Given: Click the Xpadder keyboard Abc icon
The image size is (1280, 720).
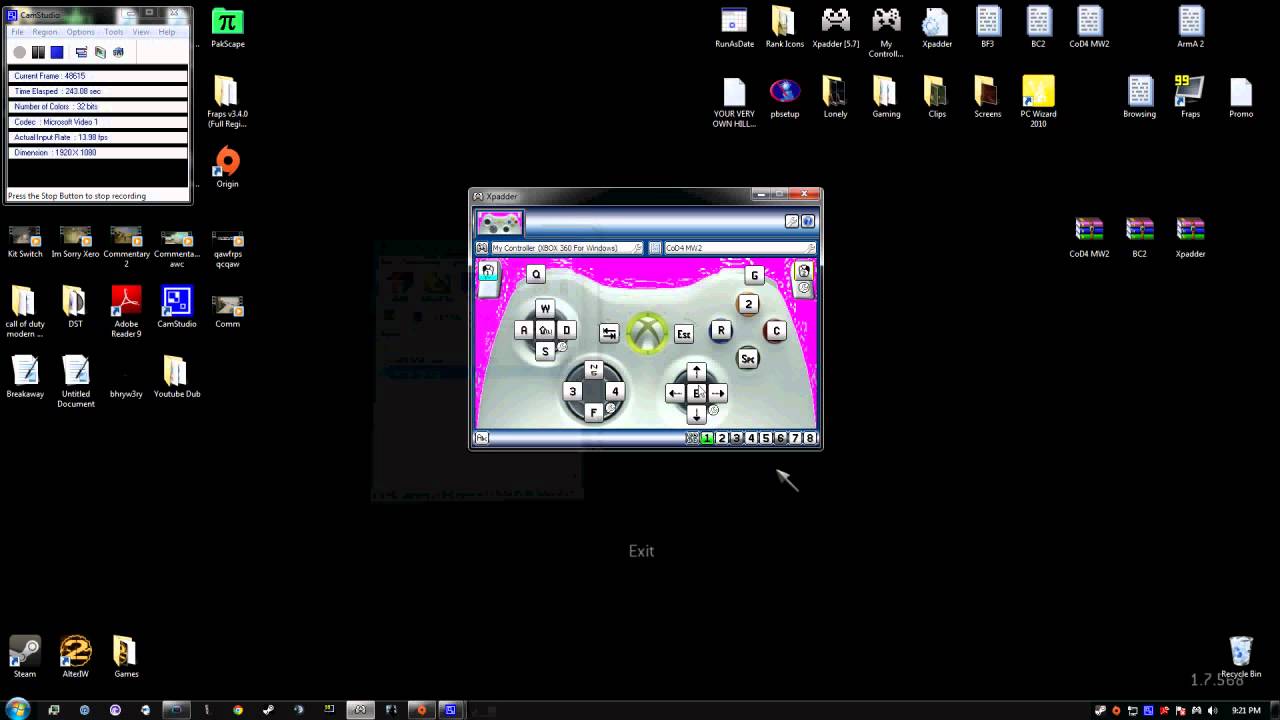Looking at the screenshot, I should point(481,437).
